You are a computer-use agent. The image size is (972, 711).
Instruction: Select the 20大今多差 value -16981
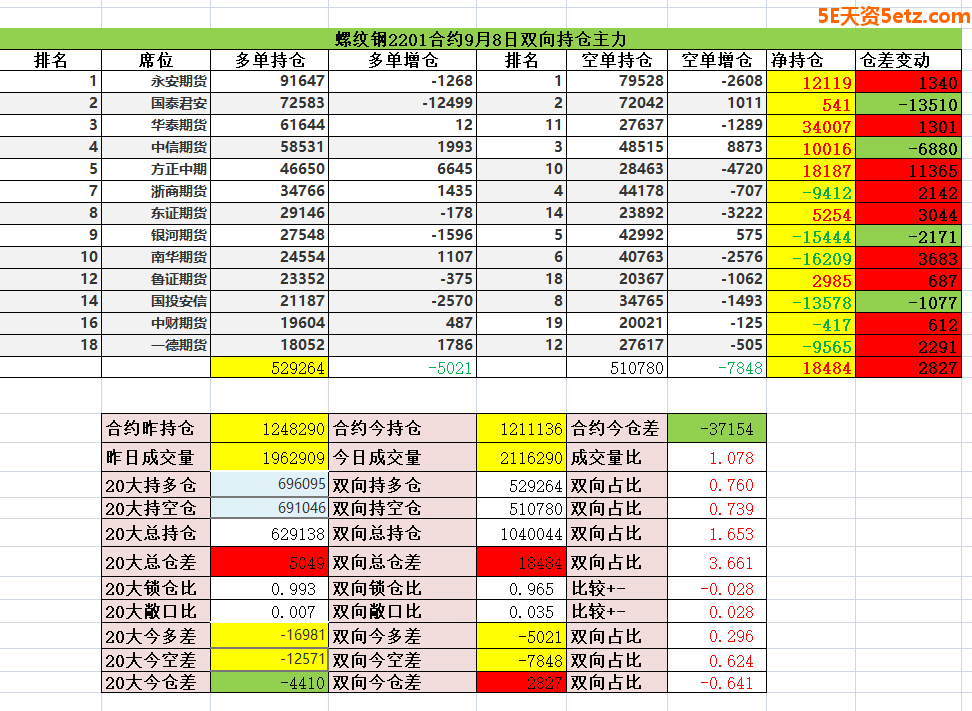click(269, 636)
